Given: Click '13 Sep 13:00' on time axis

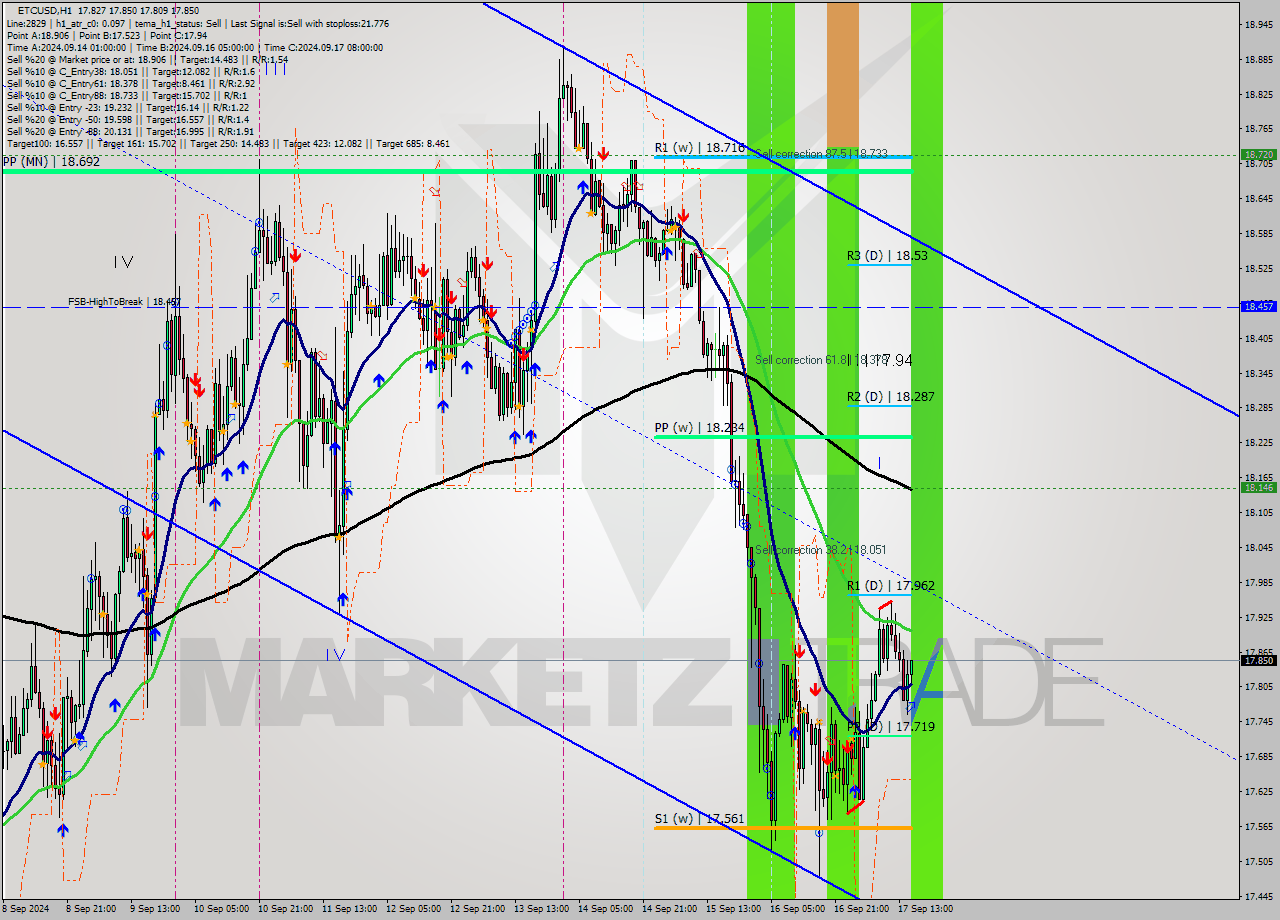Looking at the screenshot, I should (541, 909).
